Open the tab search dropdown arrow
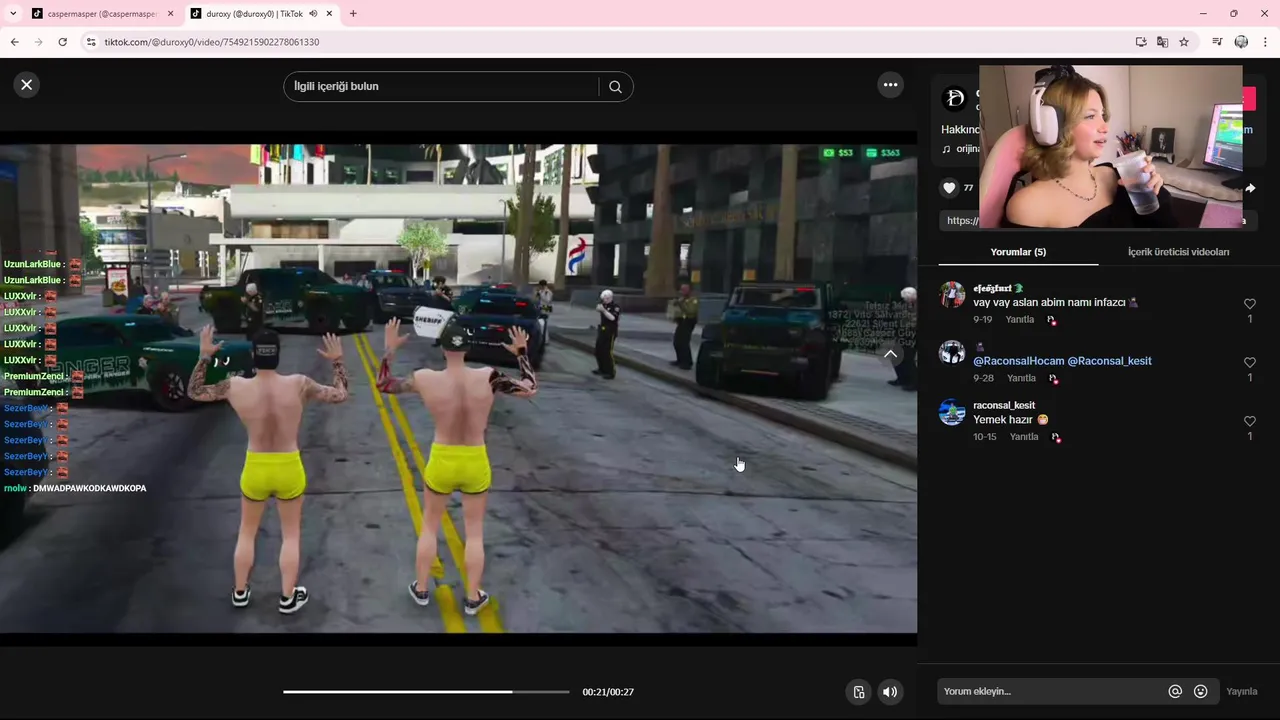This screenshot has height=720, width=1280. click(x=13, y=14)
